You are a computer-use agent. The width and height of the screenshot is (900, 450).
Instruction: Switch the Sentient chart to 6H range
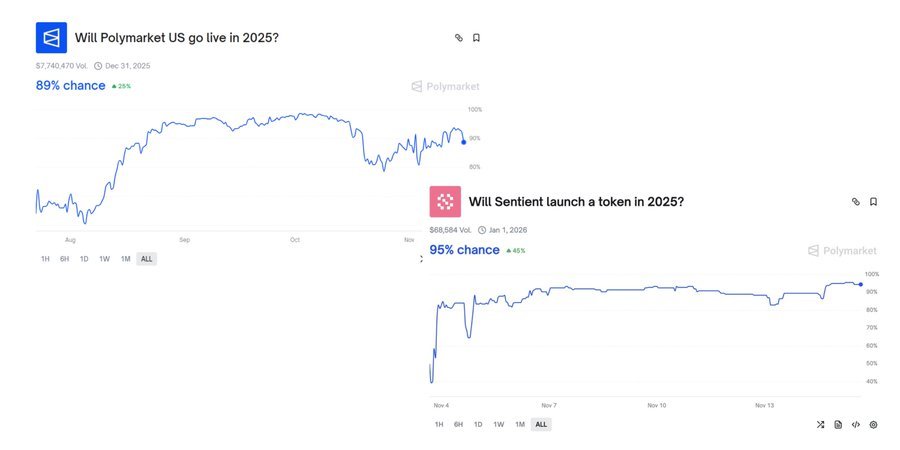tap(458, 424)
